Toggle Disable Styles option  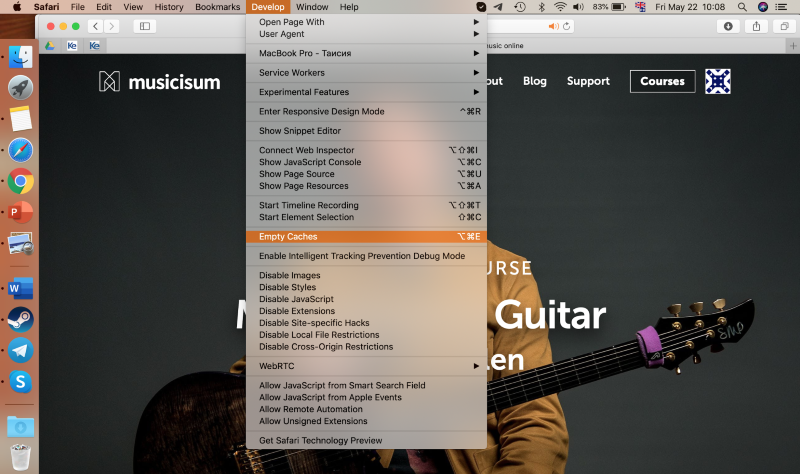[366, 287]
